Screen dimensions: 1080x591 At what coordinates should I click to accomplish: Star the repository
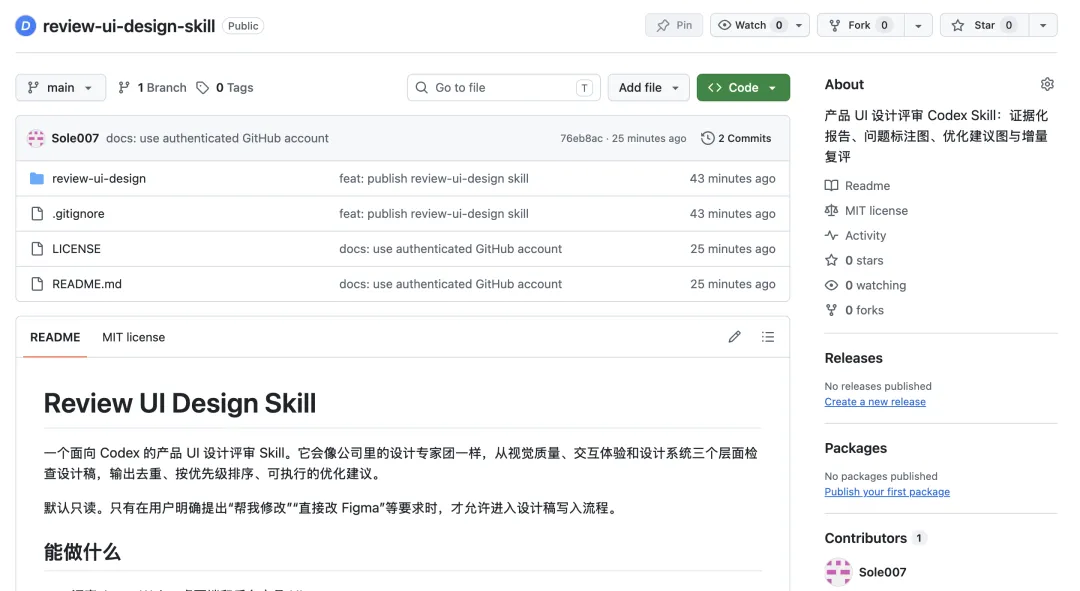(x=984, y=25)
